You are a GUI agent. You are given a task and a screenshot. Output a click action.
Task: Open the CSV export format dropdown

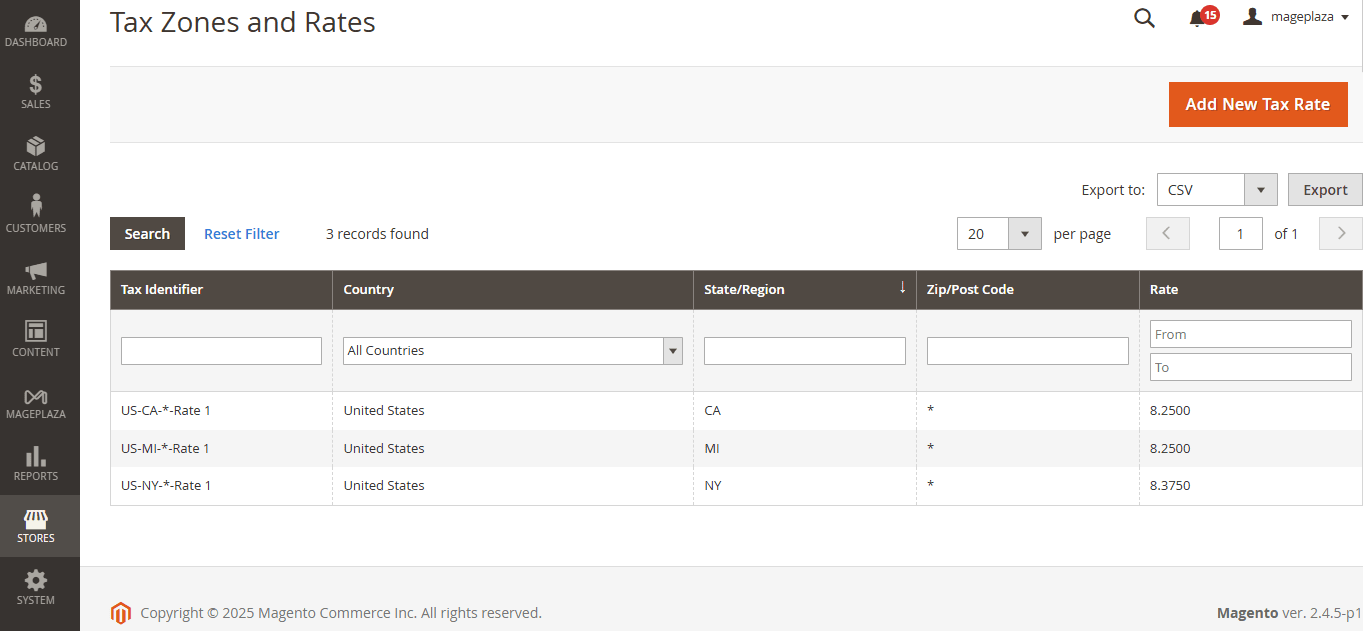(1259, 189)
